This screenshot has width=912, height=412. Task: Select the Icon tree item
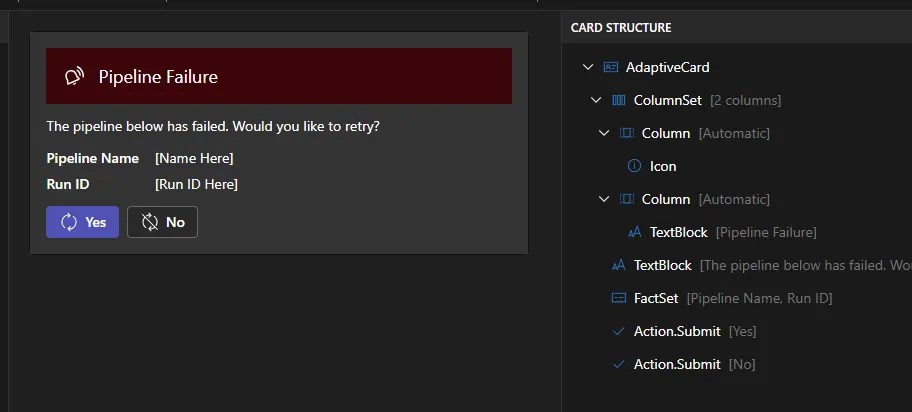click(663, 167)
